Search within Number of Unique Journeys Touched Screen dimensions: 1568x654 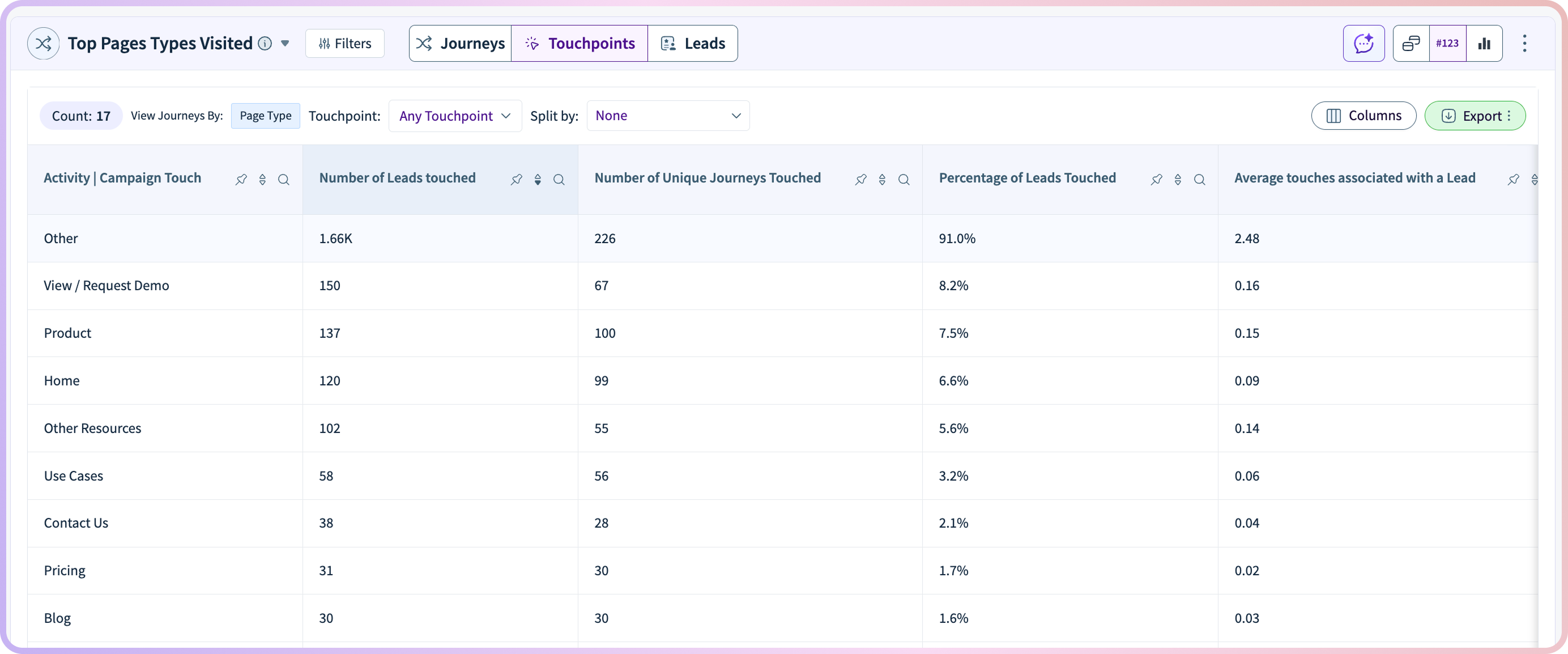(904, 179)
